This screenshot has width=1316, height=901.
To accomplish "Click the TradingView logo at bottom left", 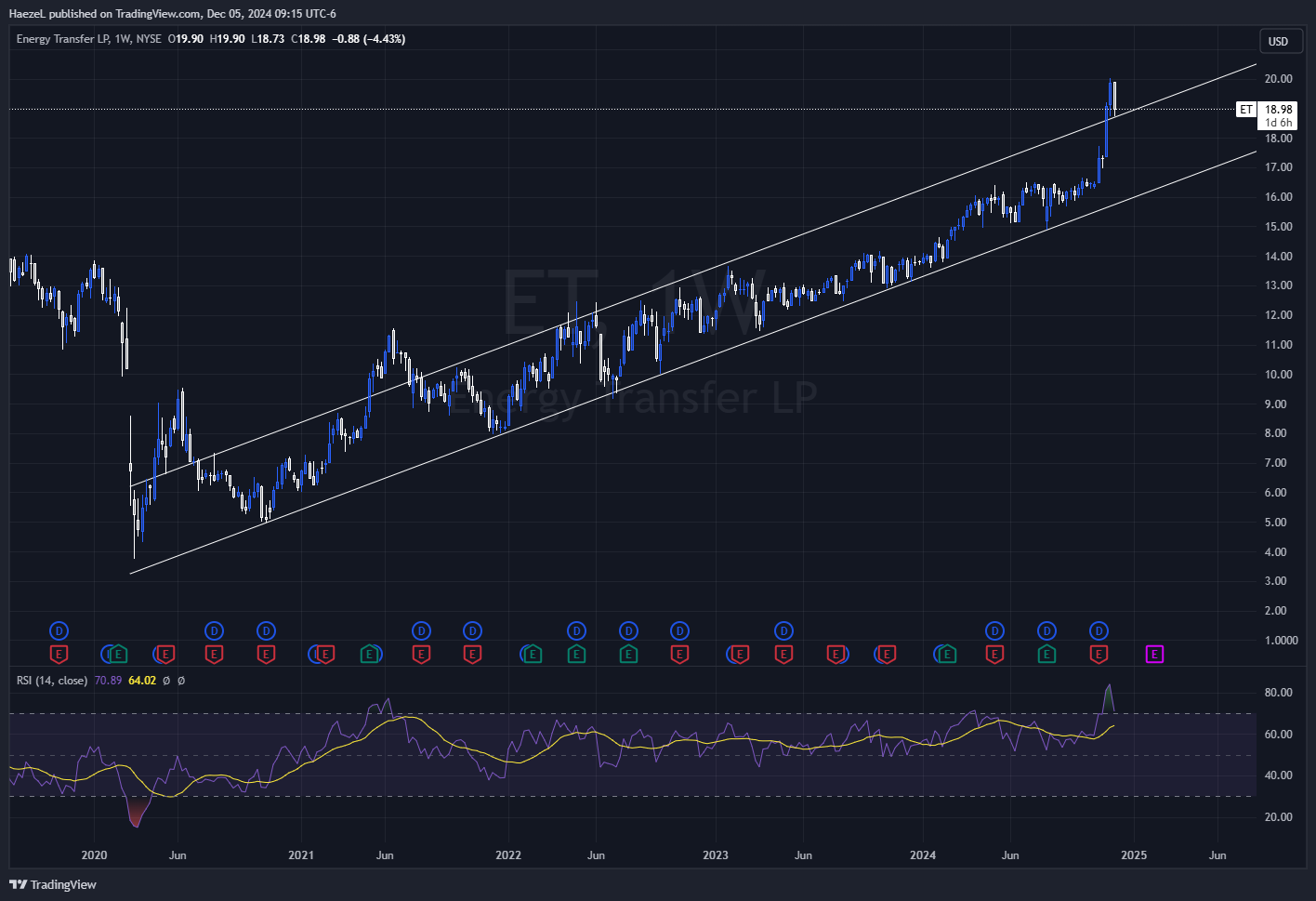I will [53, 884].
